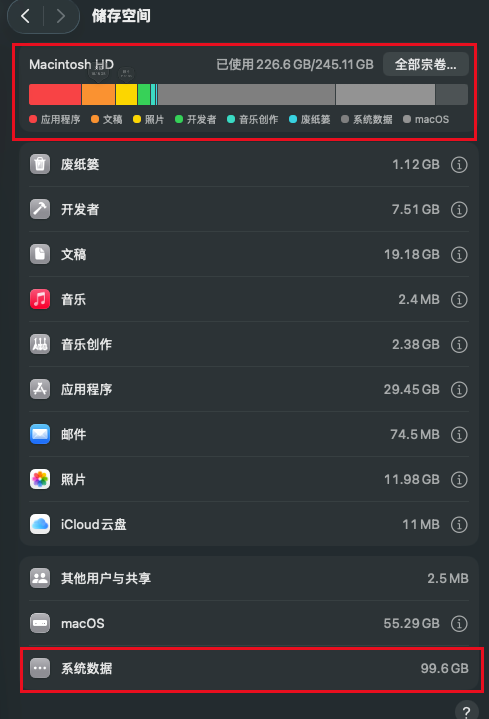Open info for 开发者 storage

pos(459,210)
